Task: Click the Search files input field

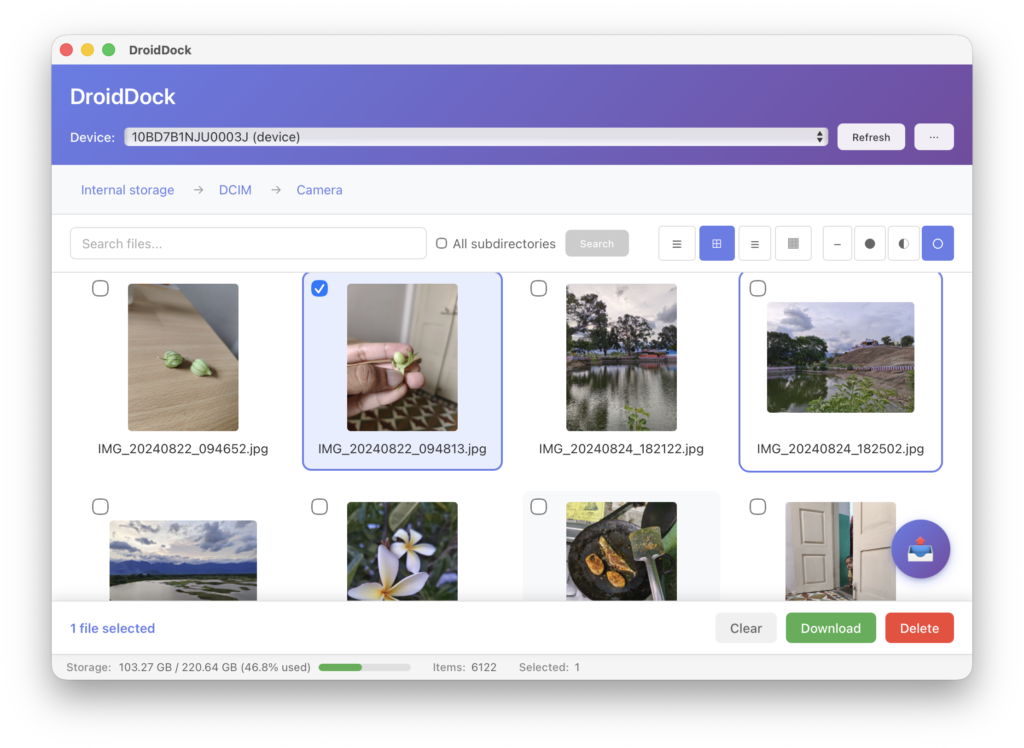Action: [248, 243]
